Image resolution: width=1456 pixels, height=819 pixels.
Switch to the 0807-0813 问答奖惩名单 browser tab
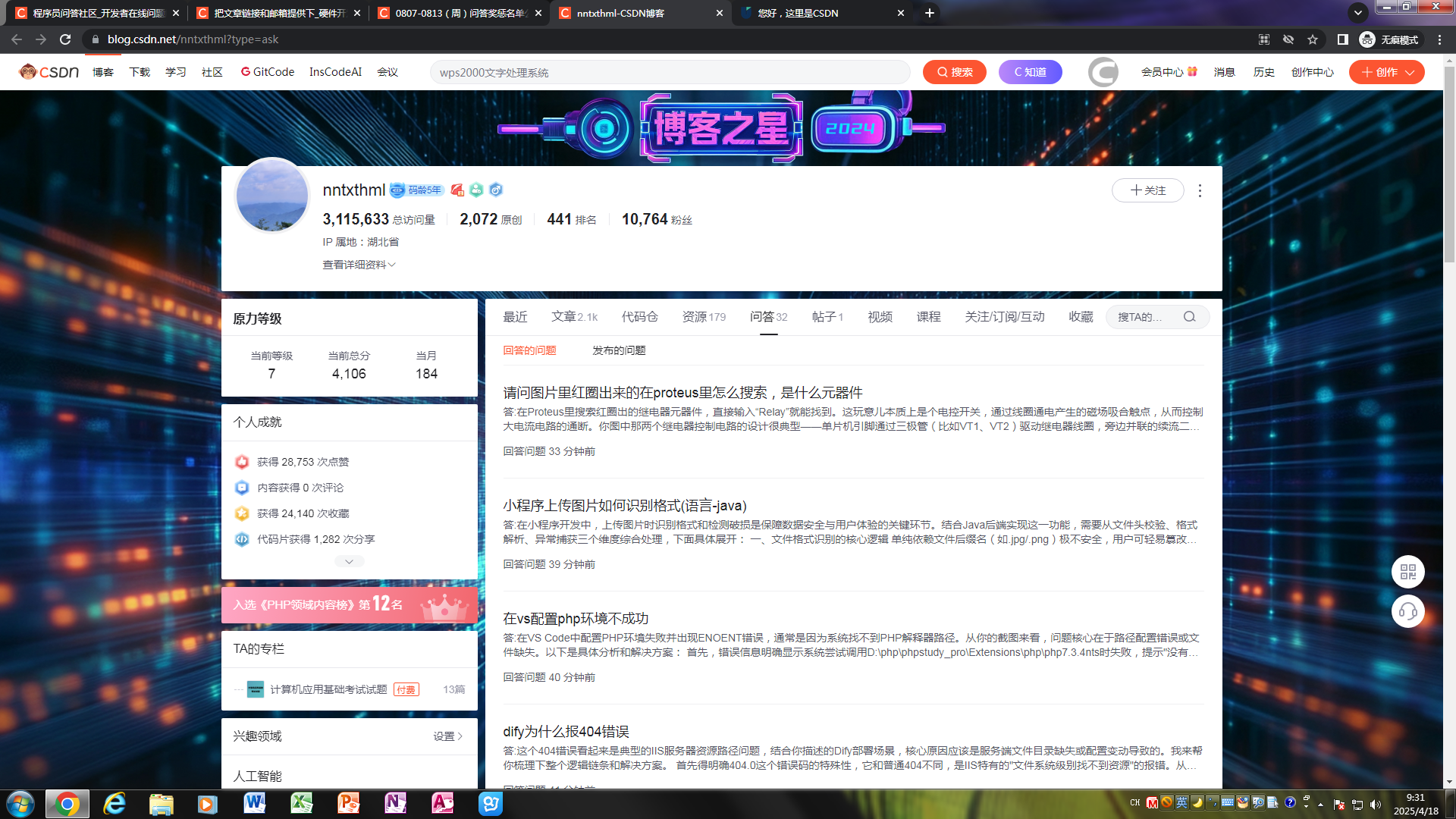point(460,13)
